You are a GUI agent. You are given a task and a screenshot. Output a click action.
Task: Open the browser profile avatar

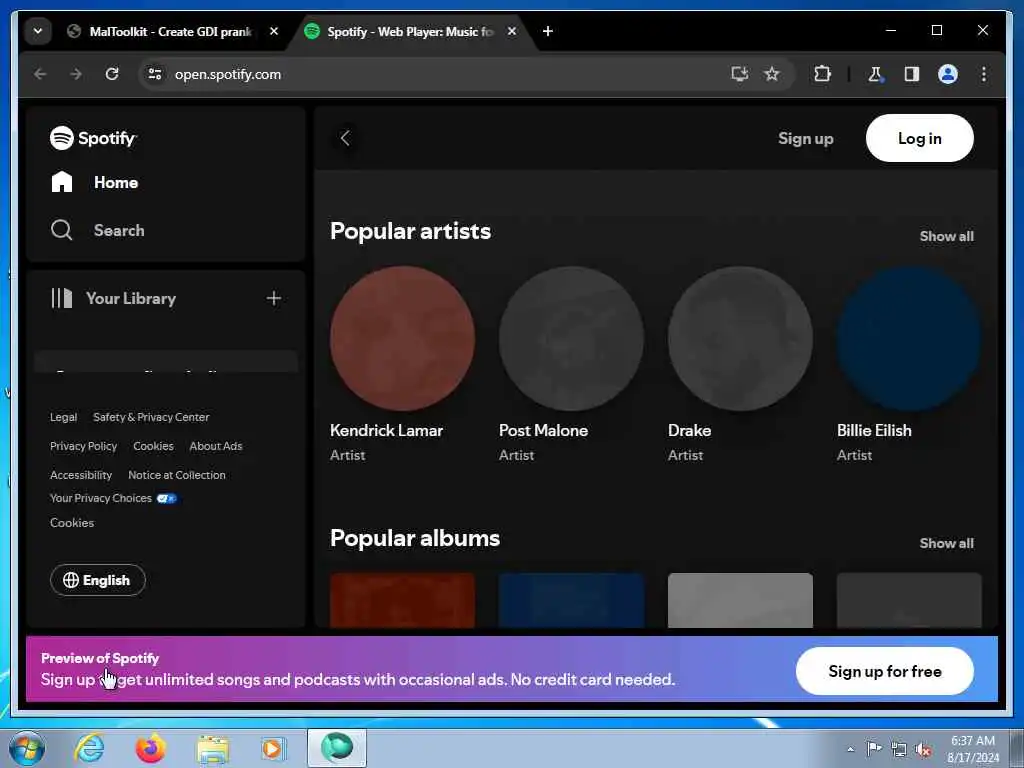coord(948,74)
